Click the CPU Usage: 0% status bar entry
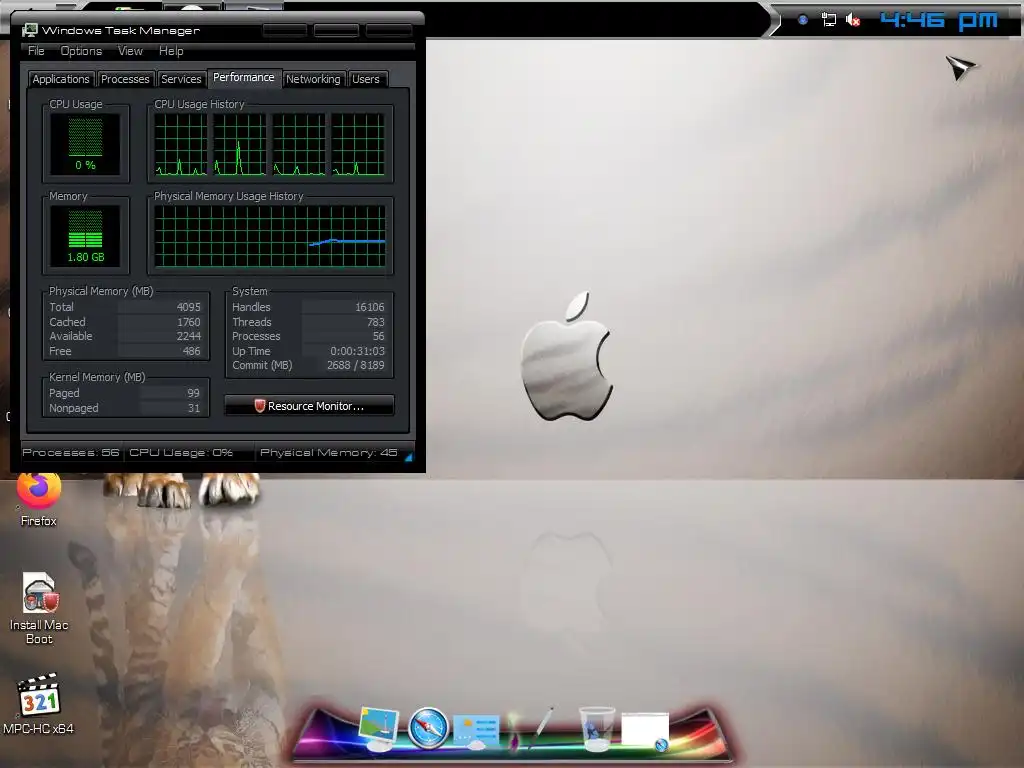Screen dimensions: 1024x768 [181, 453]
